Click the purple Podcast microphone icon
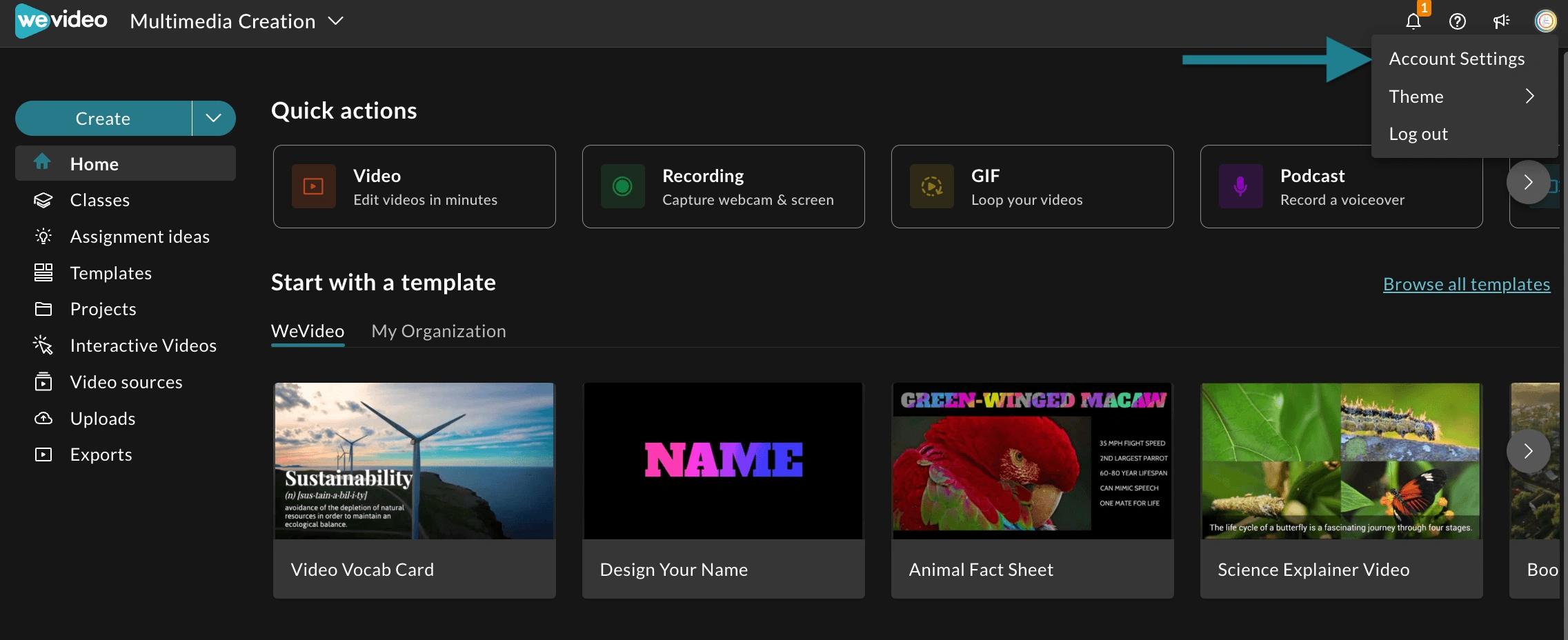Screen dimensions: 1568x640 click(1240, 186)
